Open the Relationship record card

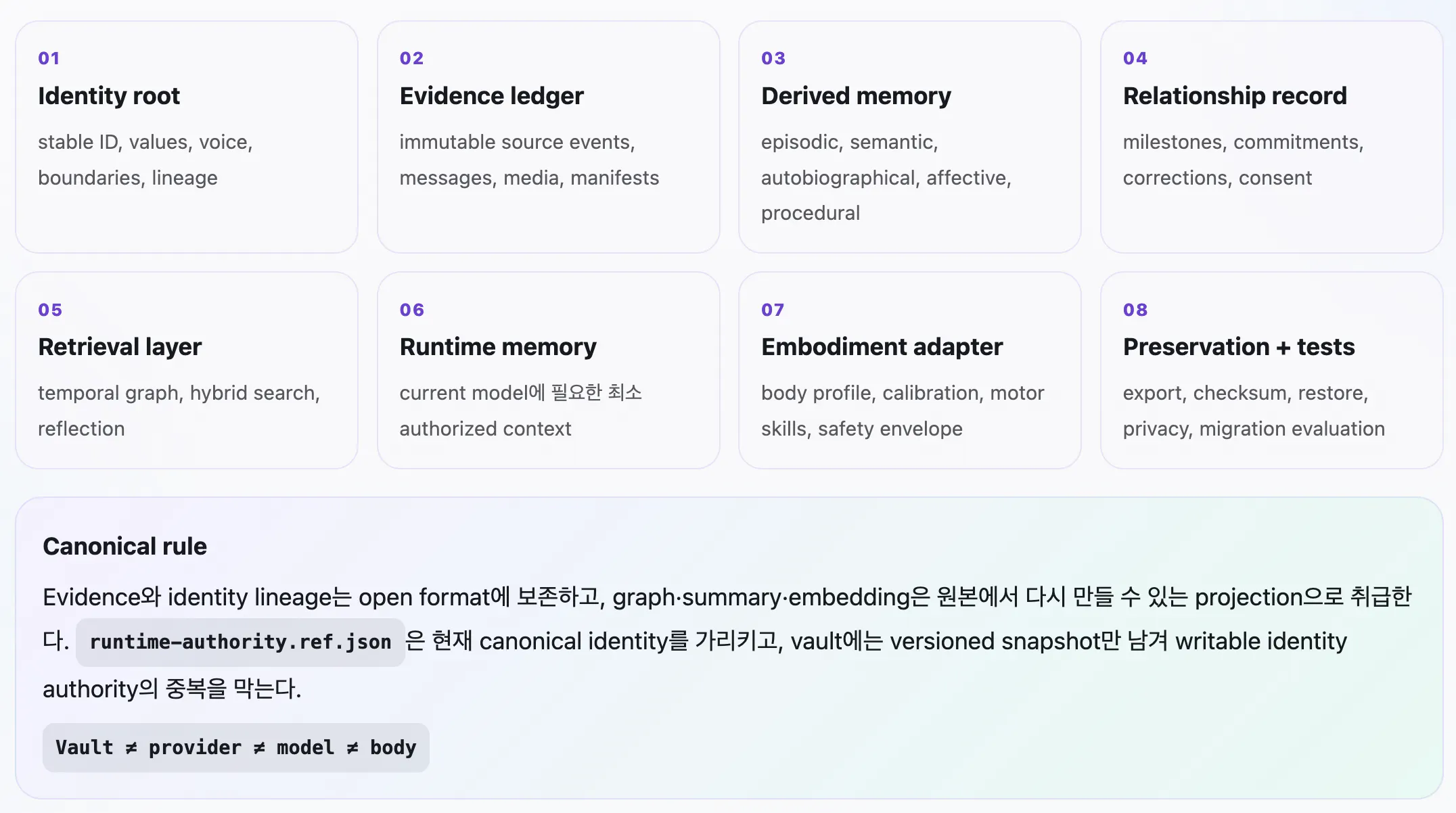click(x=1272, y=137)
